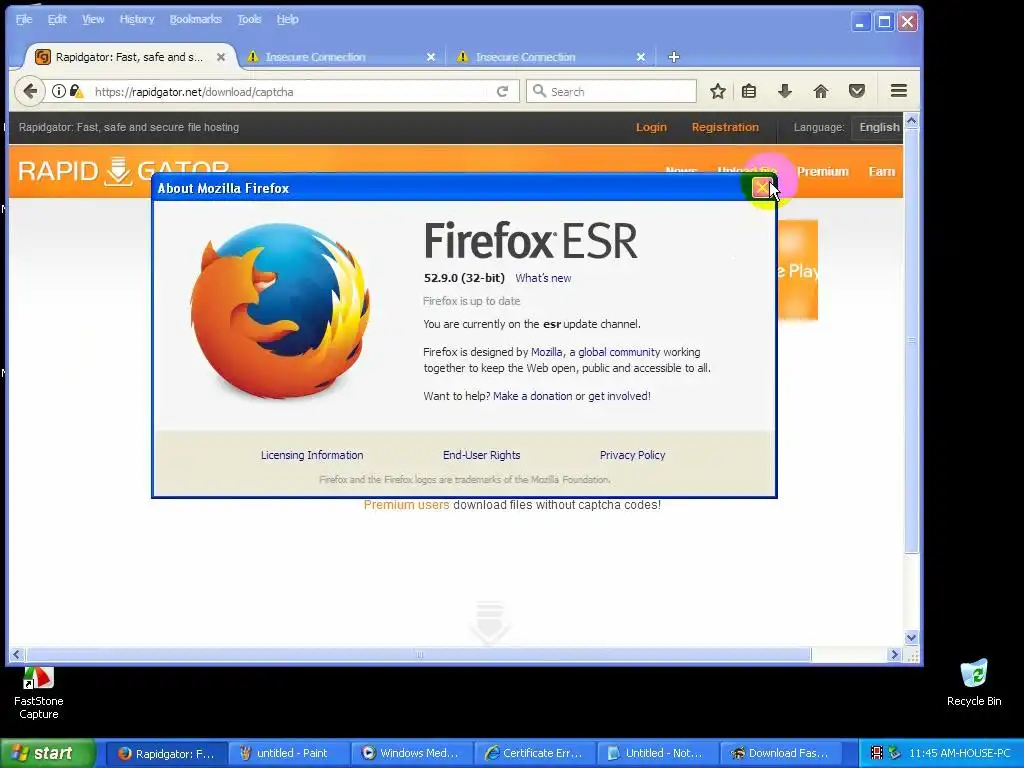Click the horizontal scrollbar right arrow
Viewport: 1024px width, 768px height.
894,654
